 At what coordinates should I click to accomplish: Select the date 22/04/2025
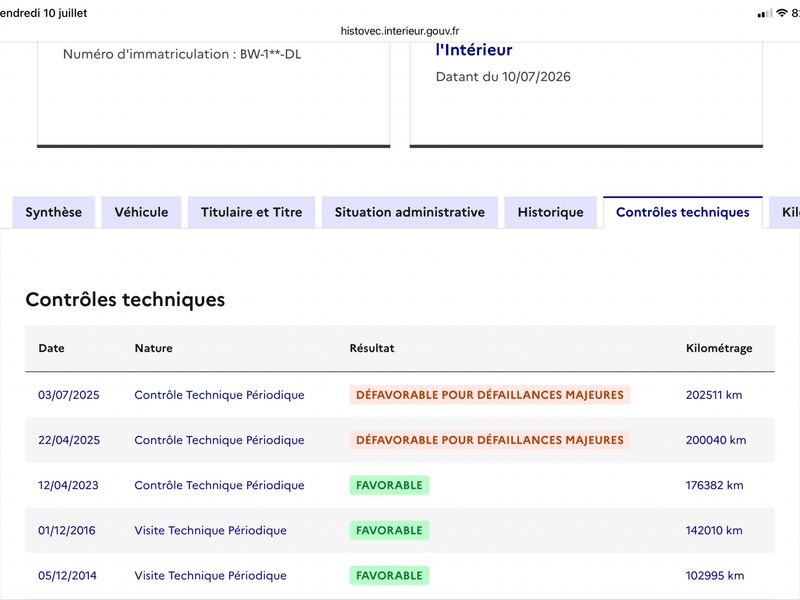pyautogui.click(x=69, y=440)
